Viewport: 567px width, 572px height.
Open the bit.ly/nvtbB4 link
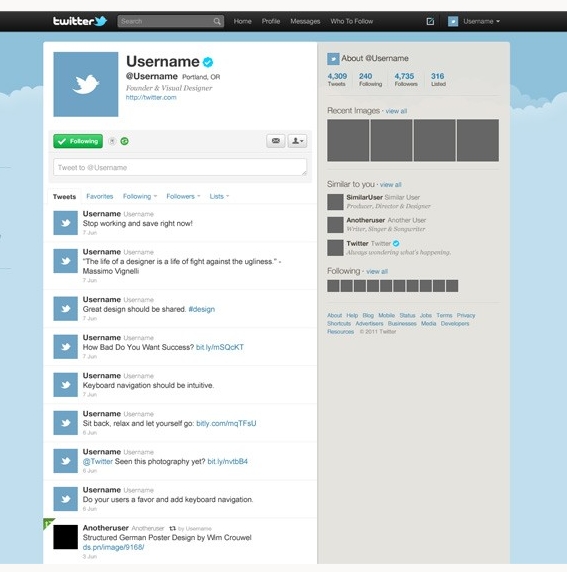(227, 461)
